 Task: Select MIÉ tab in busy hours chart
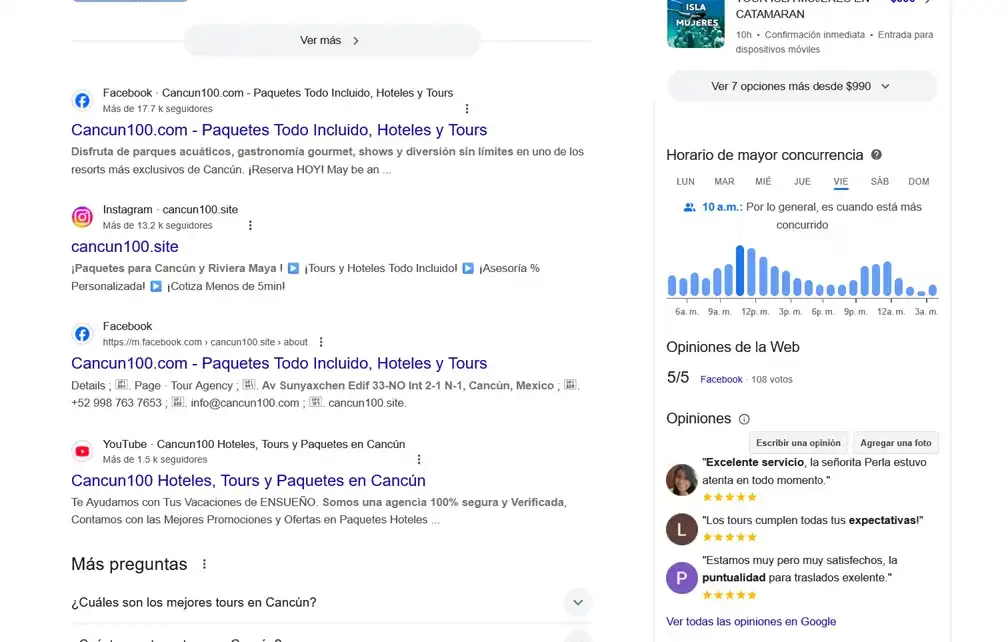(763, 182)
